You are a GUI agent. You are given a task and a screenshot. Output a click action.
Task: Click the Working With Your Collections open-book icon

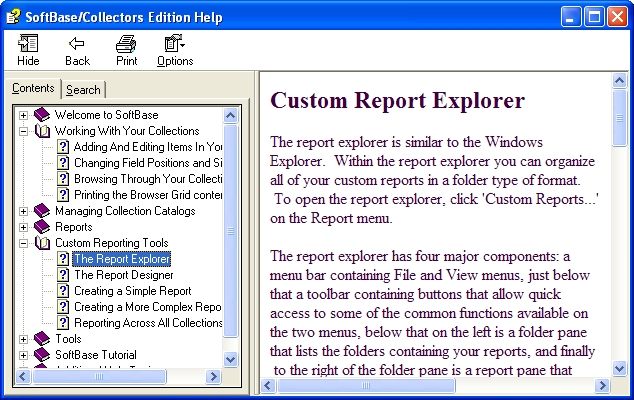[42, 131]
